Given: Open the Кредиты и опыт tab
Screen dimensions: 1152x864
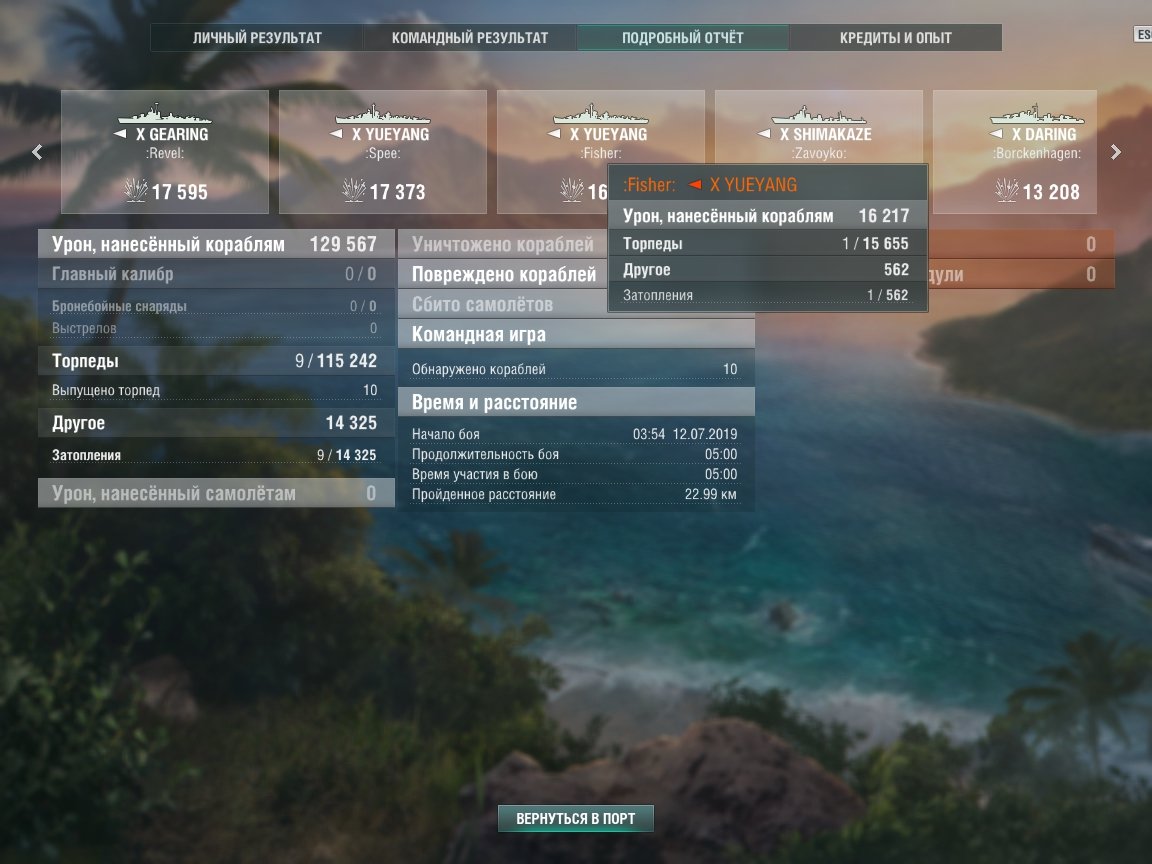Looking at the screenshot, I should 896,37.
